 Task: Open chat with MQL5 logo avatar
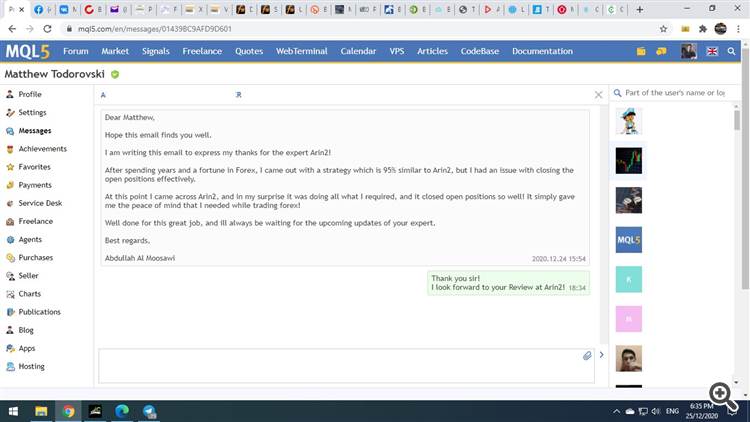click(x=629, y=240)
